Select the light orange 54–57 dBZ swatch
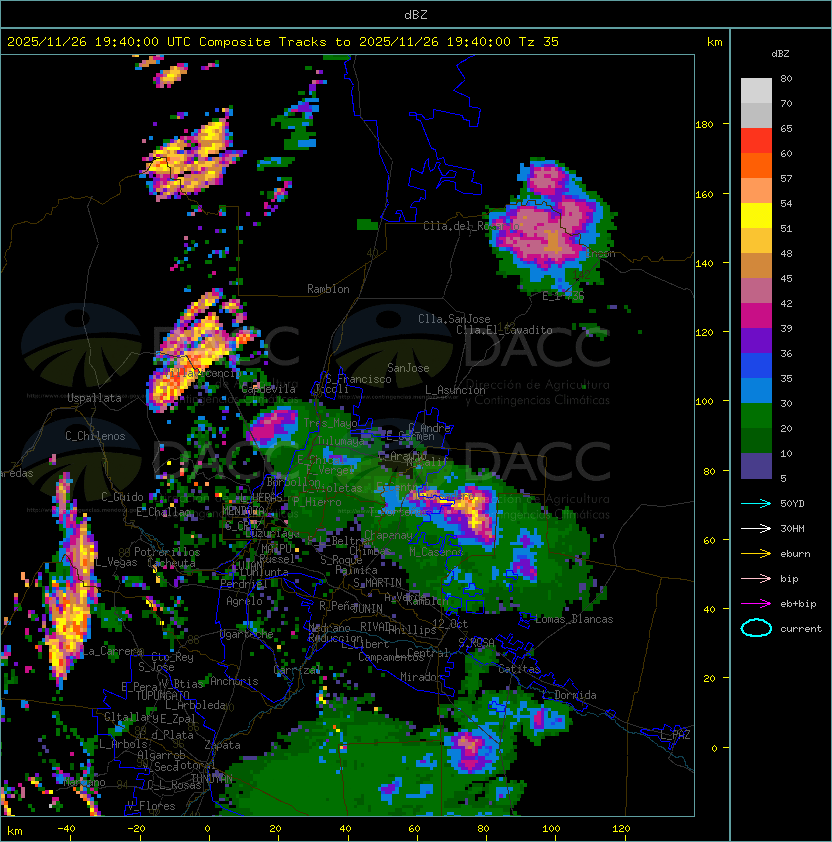 (x=756, y=191)
